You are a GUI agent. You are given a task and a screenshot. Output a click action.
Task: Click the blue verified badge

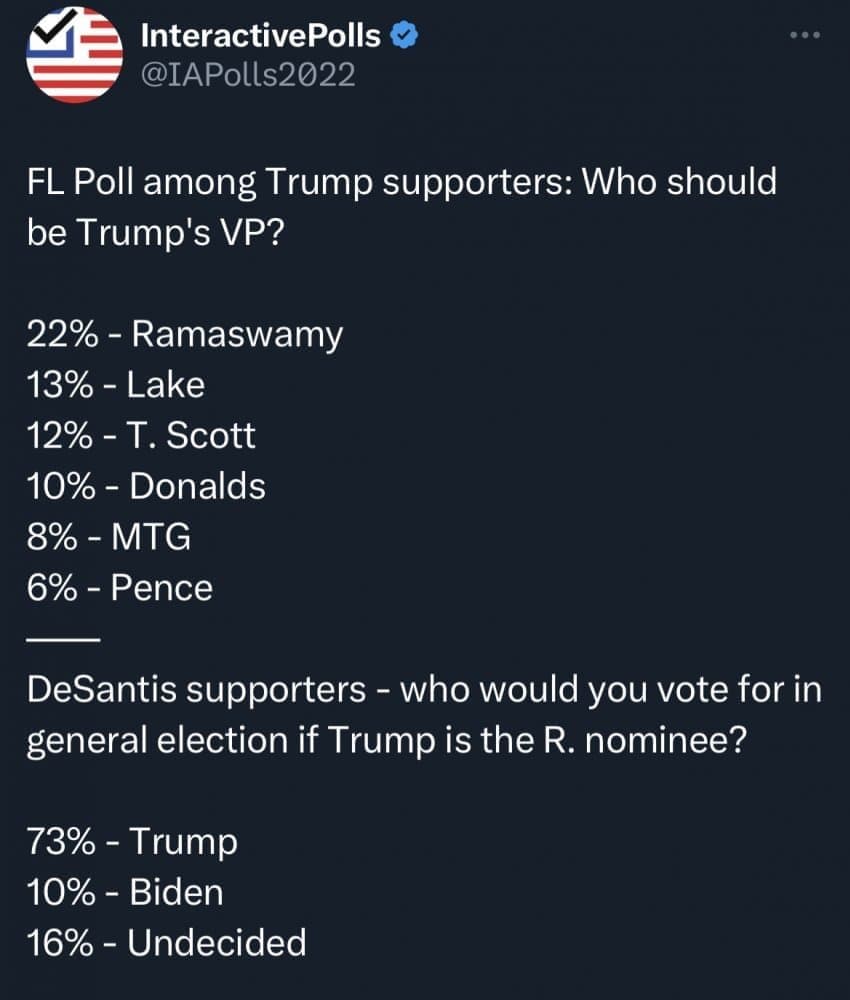tap(403, 36)
